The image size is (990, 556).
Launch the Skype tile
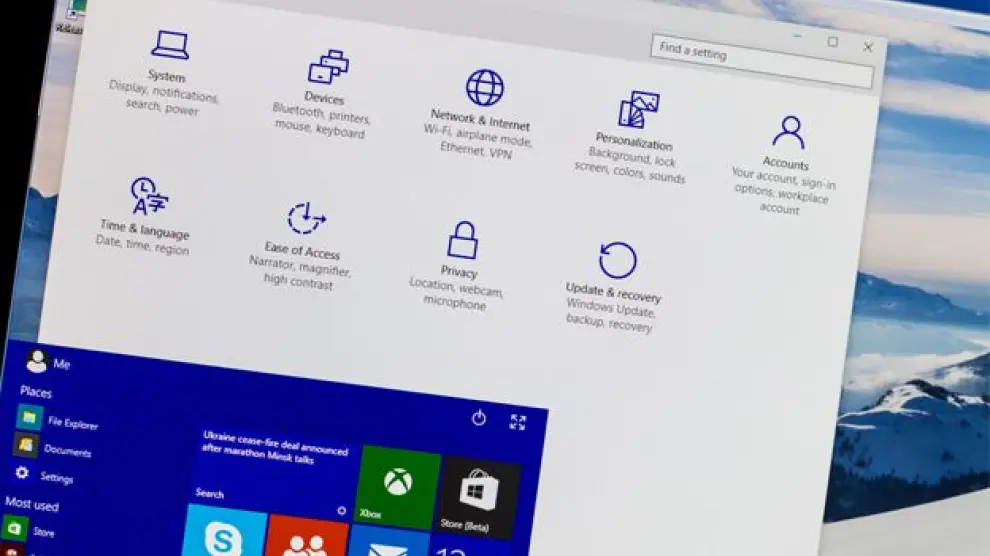pyautogui.click(x=224, y=534)
